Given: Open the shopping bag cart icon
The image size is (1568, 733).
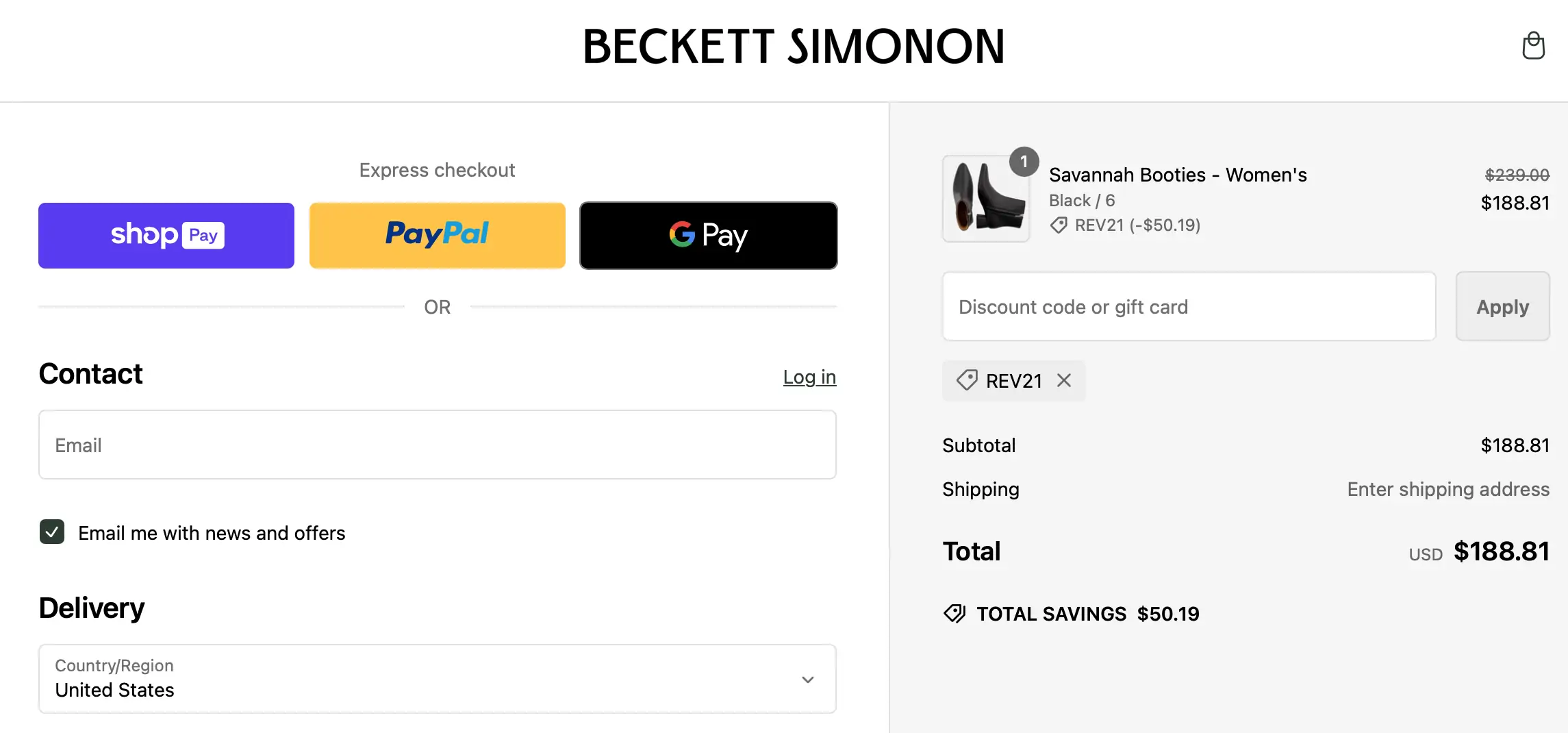Looking at the screenshot, I should [x=1533, y=46].
